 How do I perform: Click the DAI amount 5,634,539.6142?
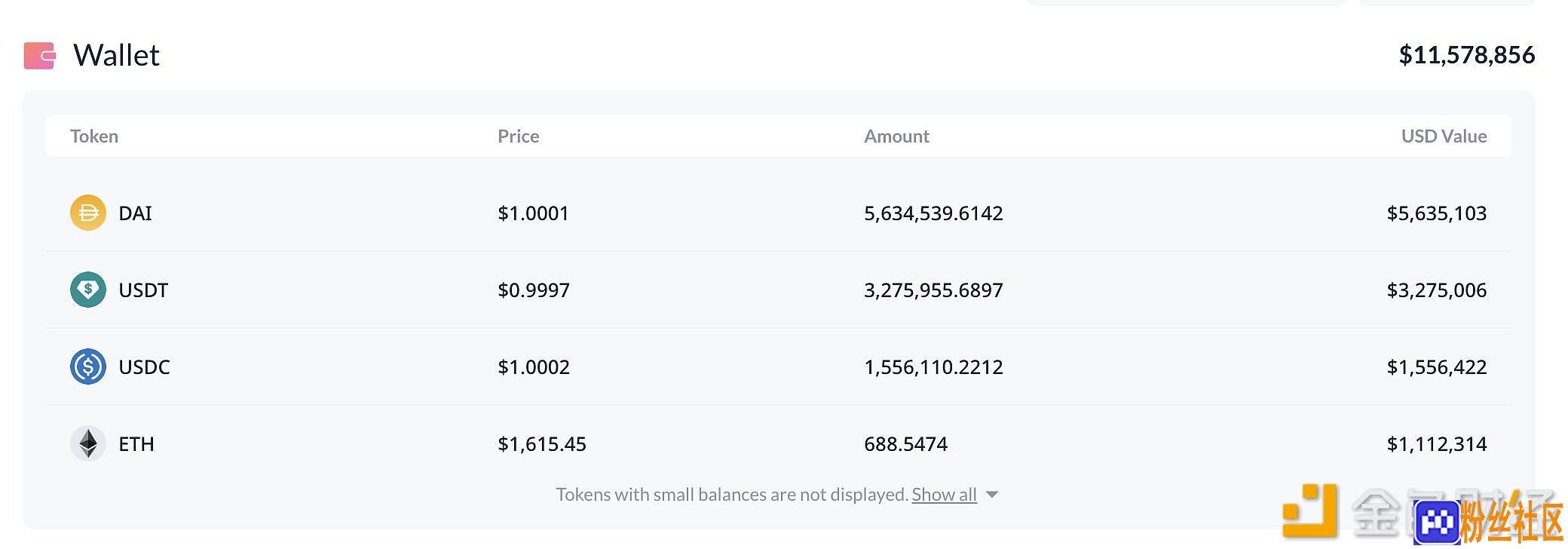pos(933,213)
